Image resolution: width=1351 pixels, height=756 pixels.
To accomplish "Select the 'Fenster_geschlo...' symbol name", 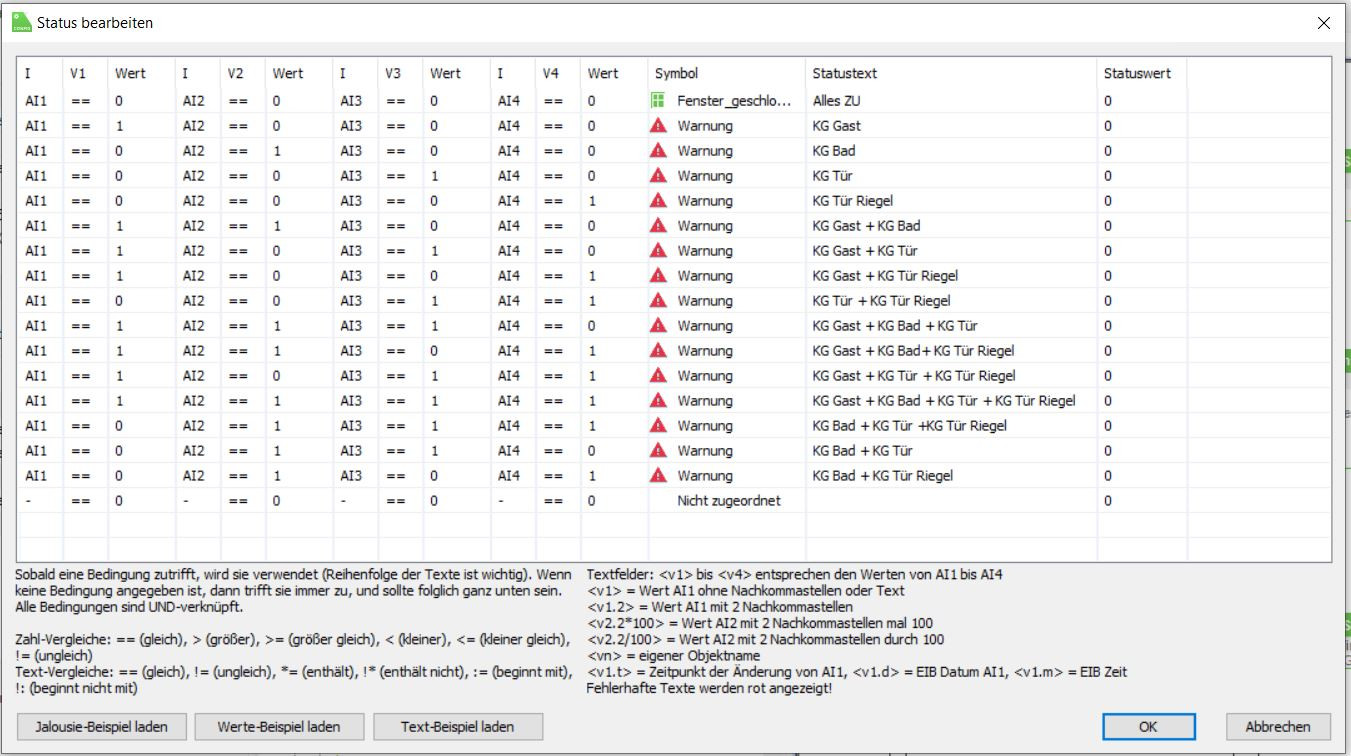I will click(x=734, y=101).
